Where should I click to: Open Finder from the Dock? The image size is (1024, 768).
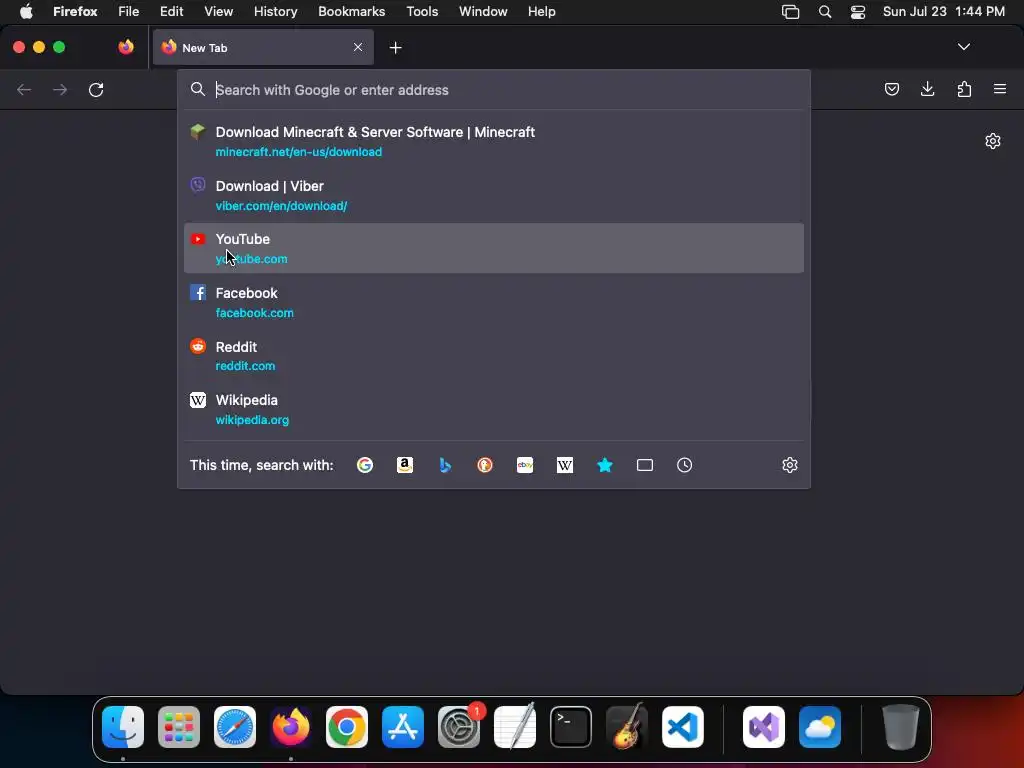click(x=123, y=726)
